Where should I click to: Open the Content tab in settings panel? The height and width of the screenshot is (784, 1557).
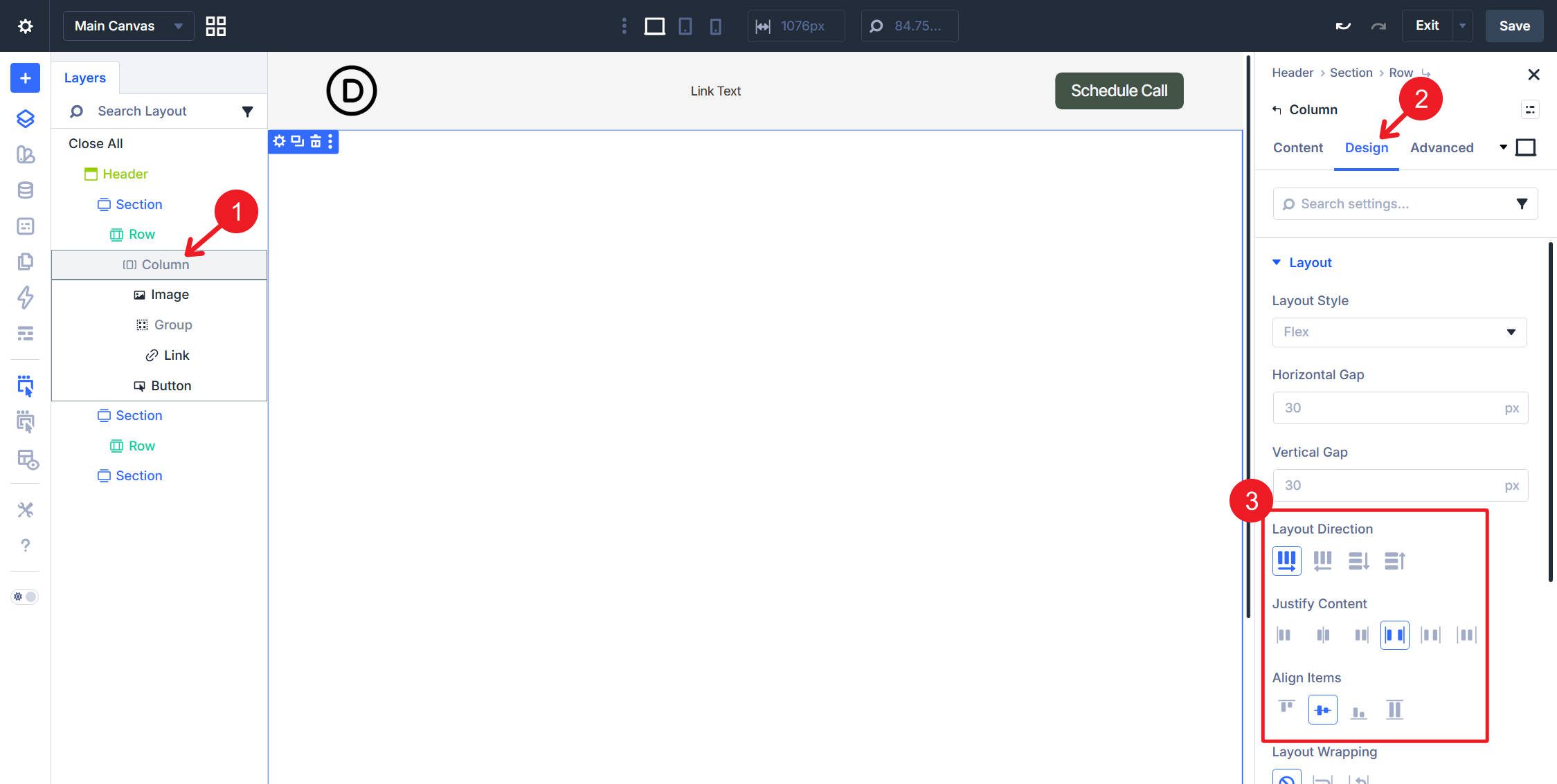1297,147
